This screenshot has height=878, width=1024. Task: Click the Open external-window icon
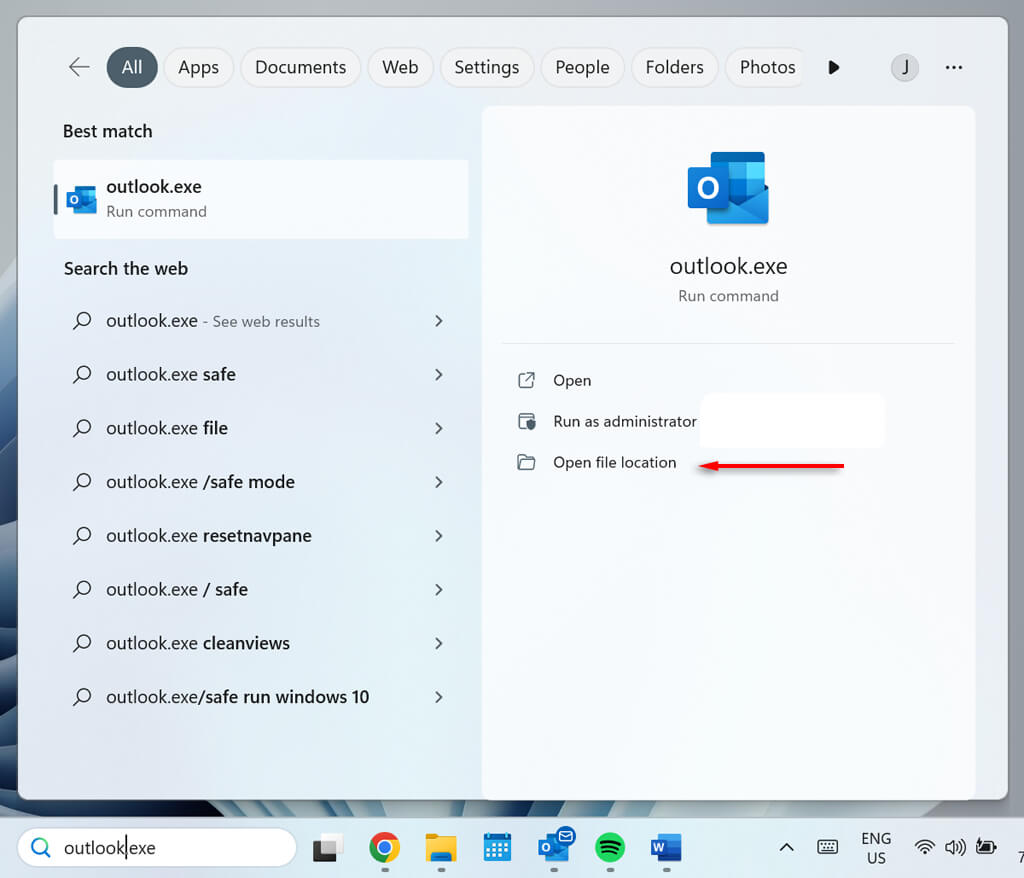pyautogui.click(x=526, y=380)
